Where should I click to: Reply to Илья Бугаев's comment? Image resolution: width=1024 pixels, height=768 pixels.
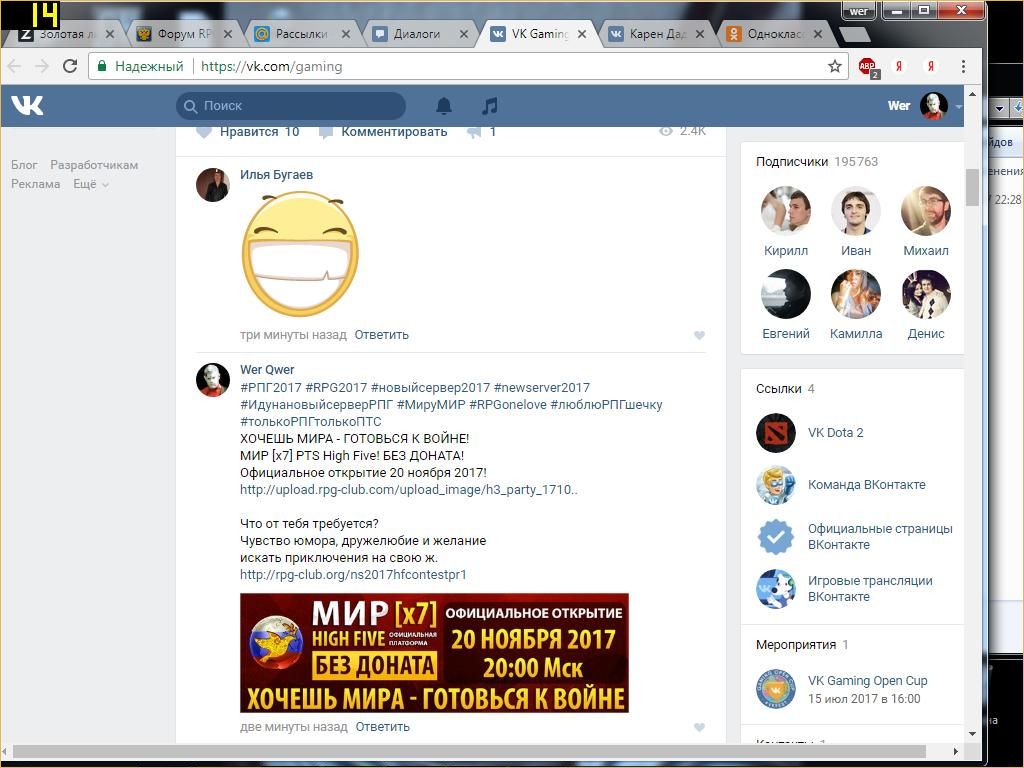381,335
